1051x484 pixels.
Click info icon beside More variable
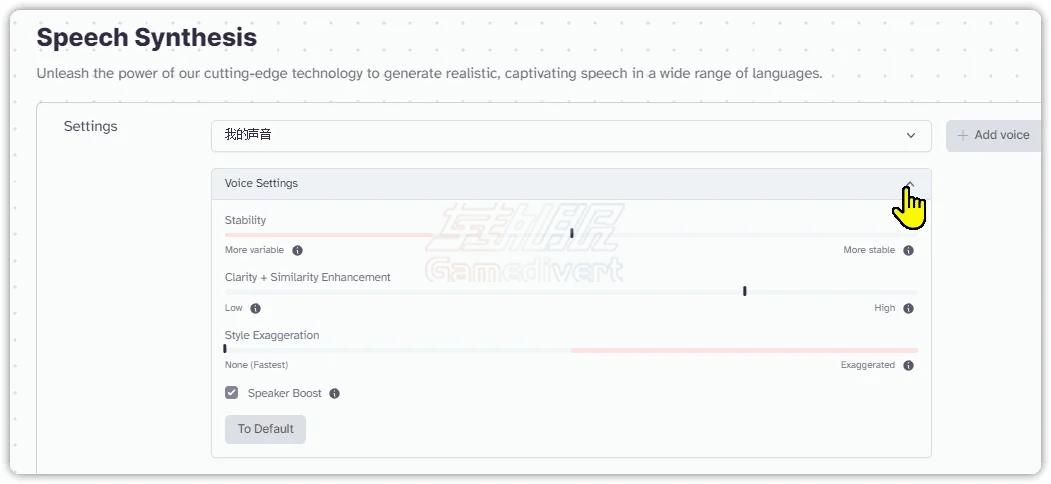coord(297,251)
